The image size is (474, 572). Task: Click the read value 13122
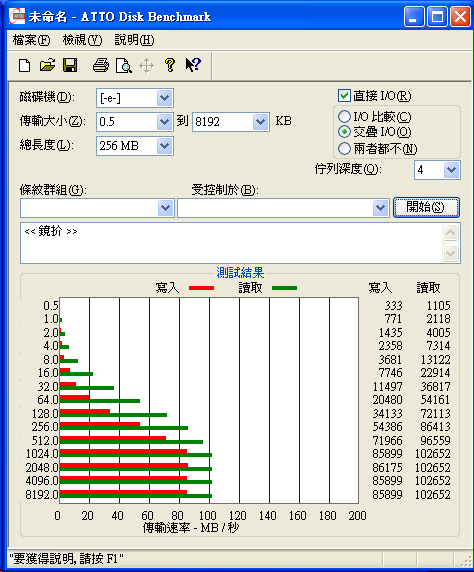(x=436, y=360)
